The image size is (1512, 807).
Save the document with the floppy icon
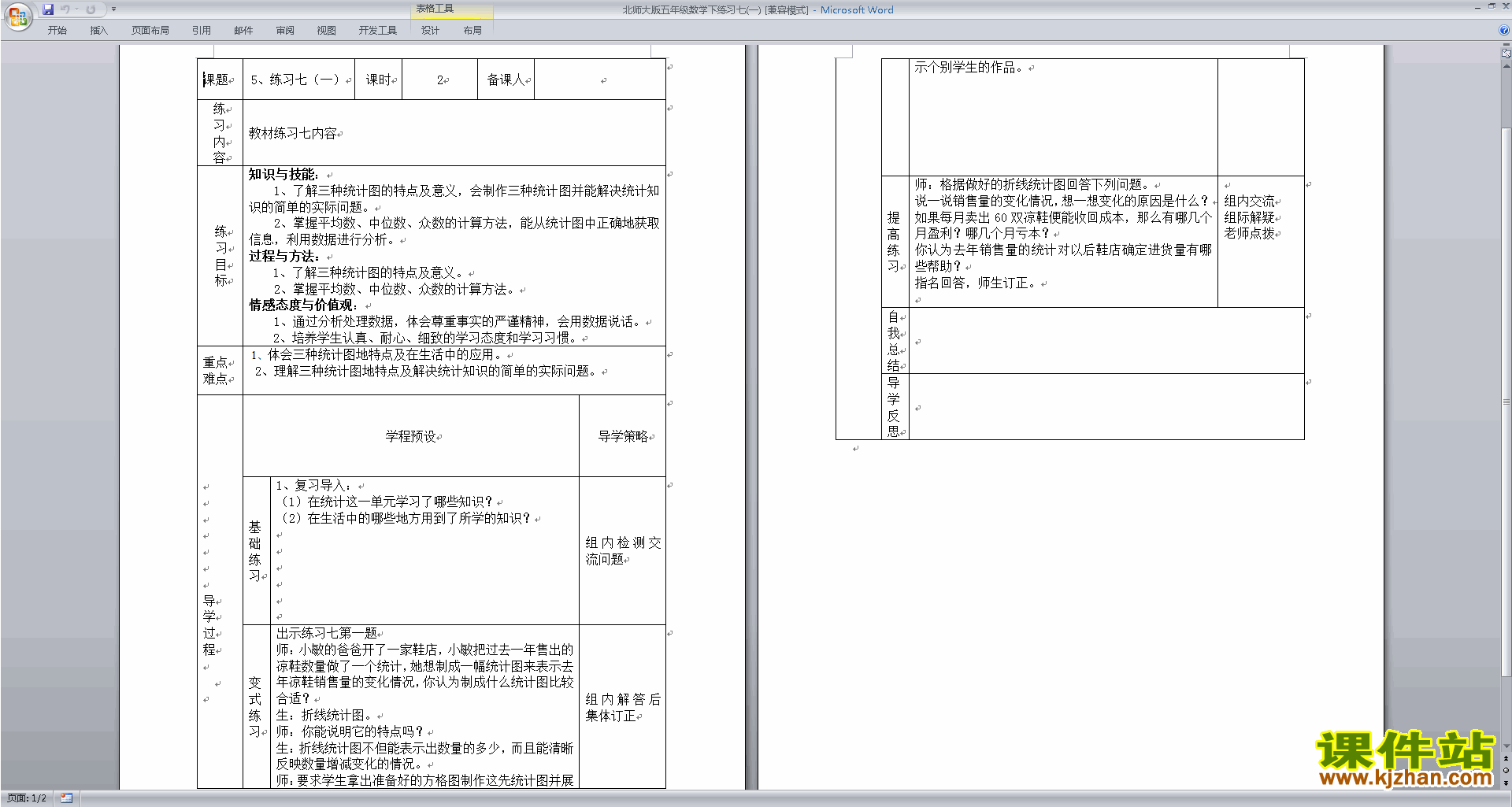(x=48, y=9)
